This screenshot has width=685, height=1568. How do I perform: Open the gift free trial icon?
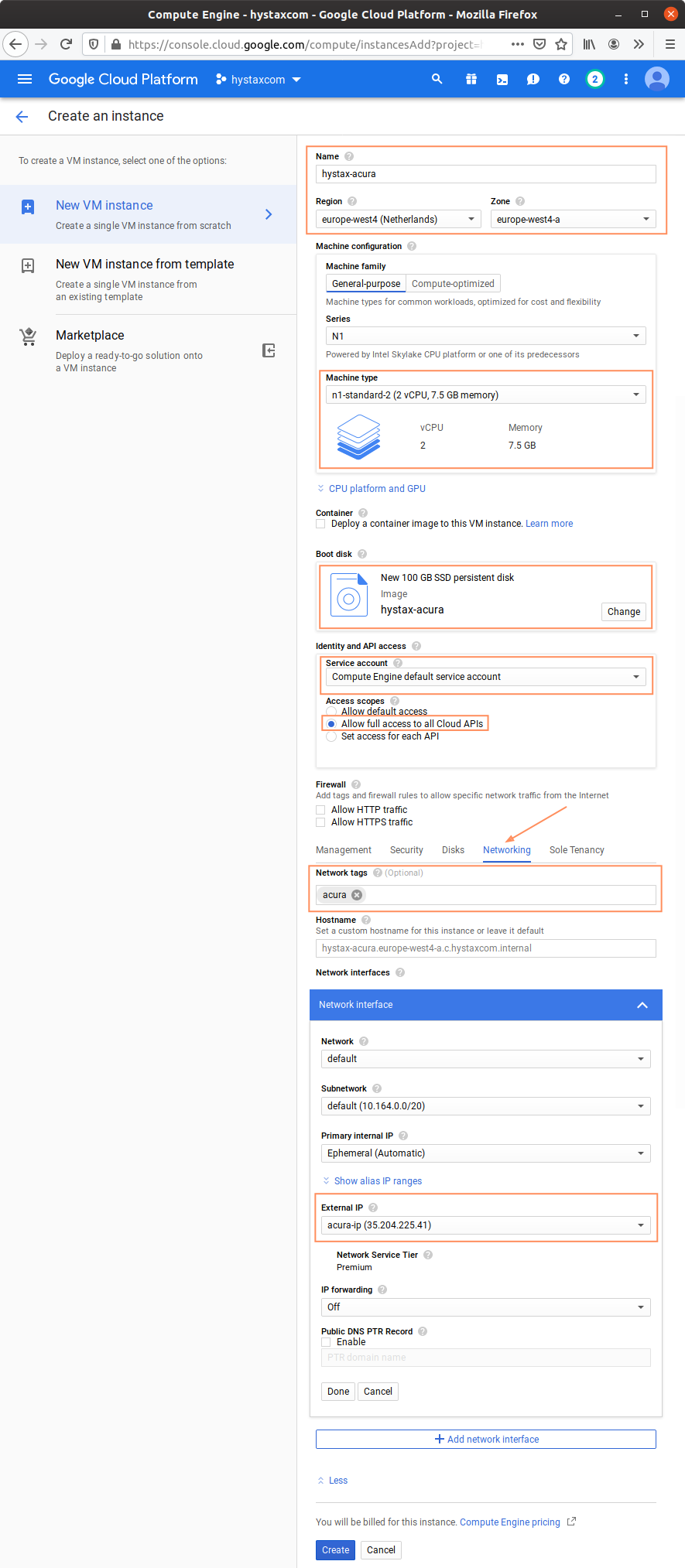(471, 79)
